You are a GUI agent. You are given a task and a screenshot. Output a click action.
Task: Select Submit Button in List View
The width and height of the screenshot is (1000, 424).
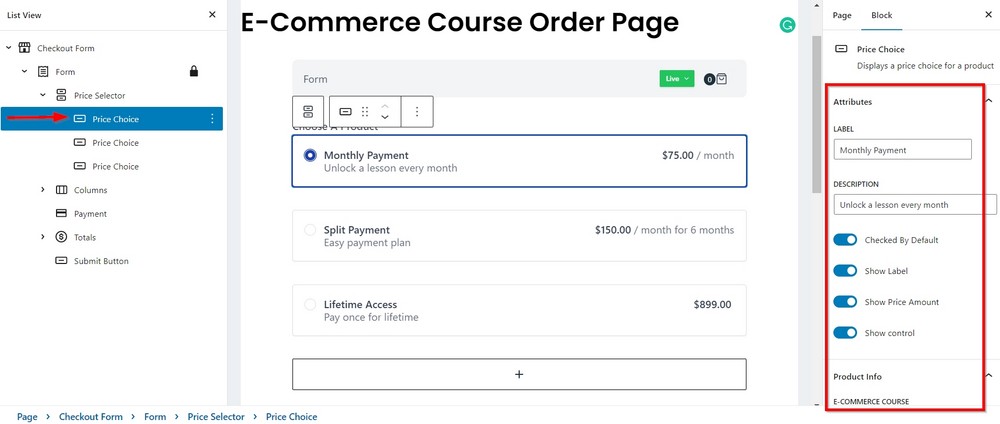[x=101, y=261]
